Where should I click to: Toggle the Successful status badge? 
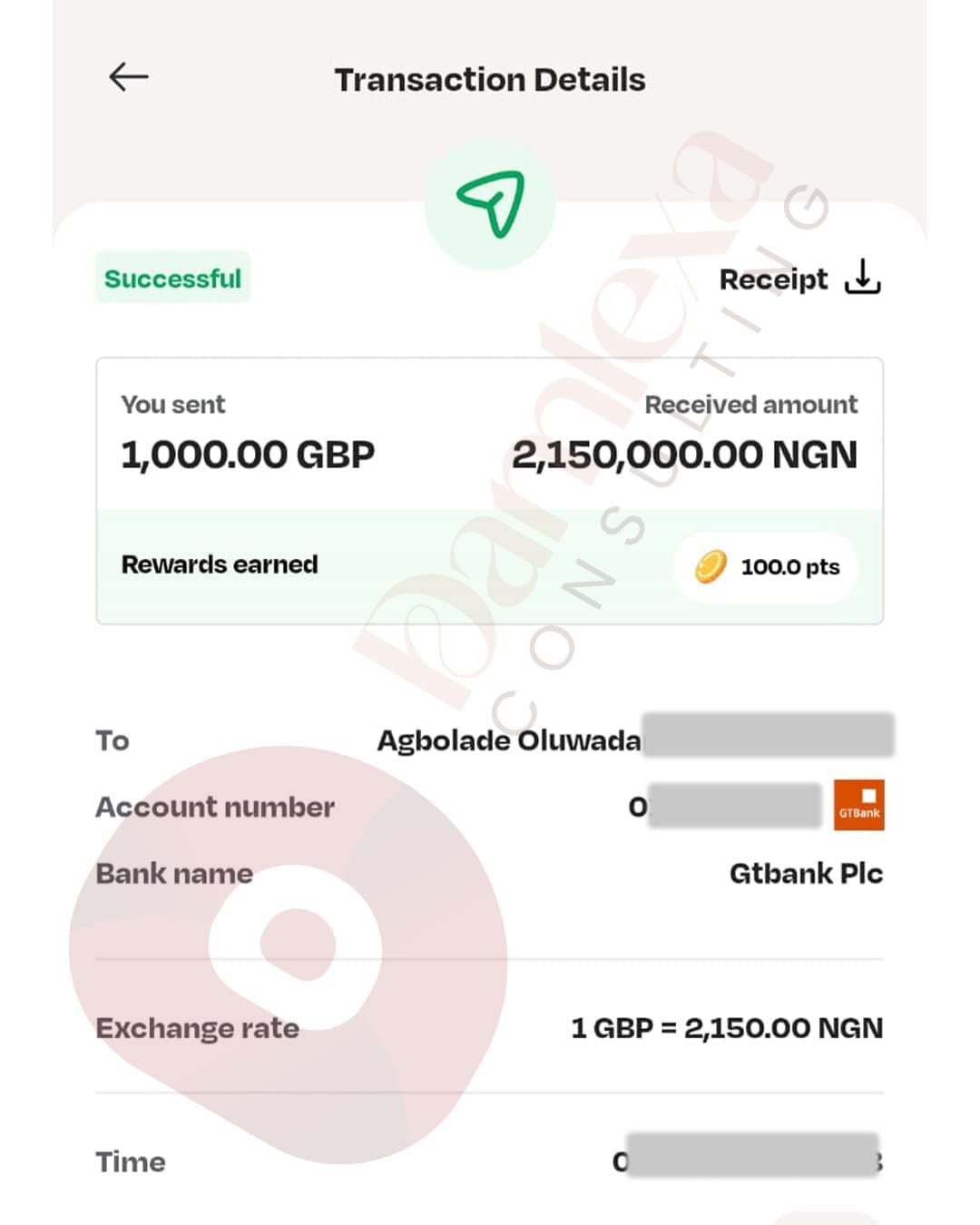[x=172, y=279]
